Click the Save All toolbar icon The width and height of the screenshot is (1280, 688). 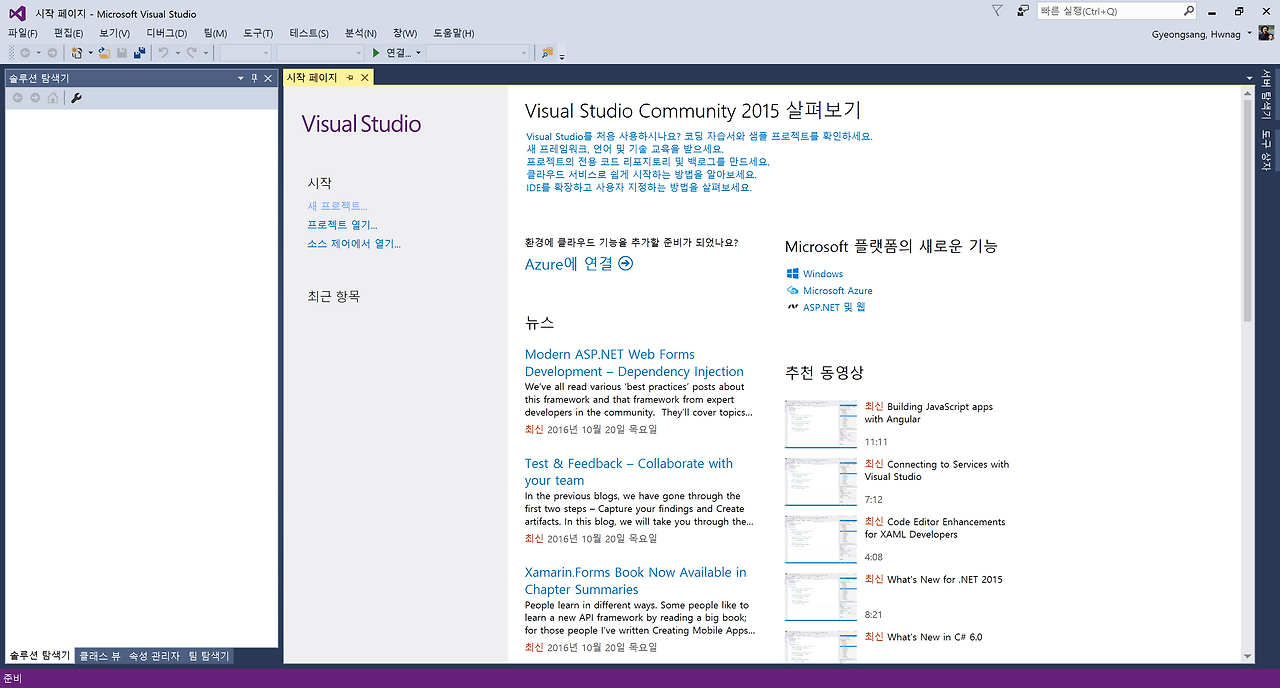[x=139, y=53]
